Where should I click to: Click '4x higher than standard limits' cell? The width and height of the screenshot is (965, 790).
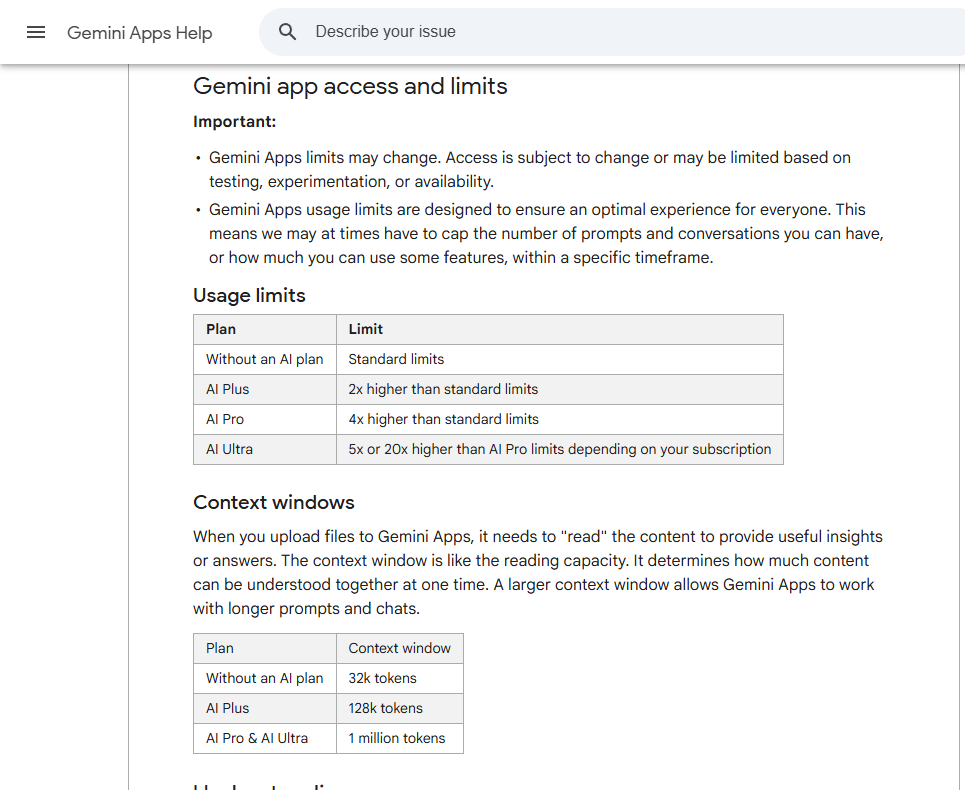click(560, 420)
